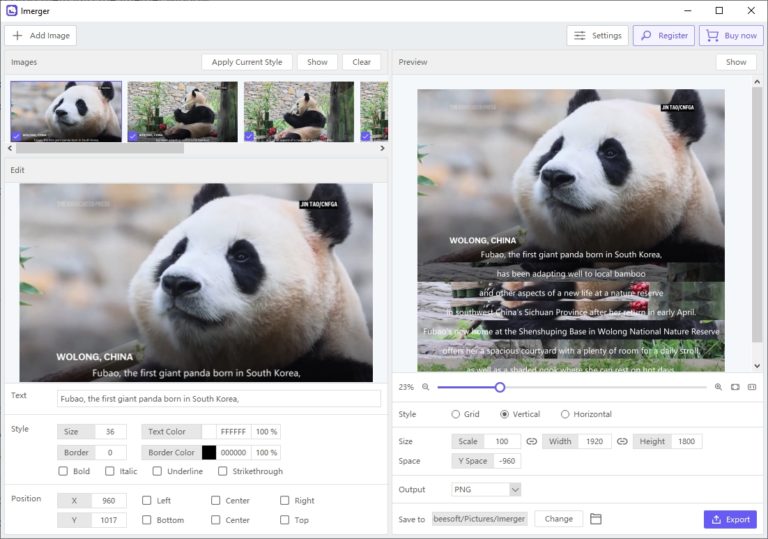This screenshot has height=539, width=768.
Task: Click the zoom in magnifier icon
Action: click(718, 387)
